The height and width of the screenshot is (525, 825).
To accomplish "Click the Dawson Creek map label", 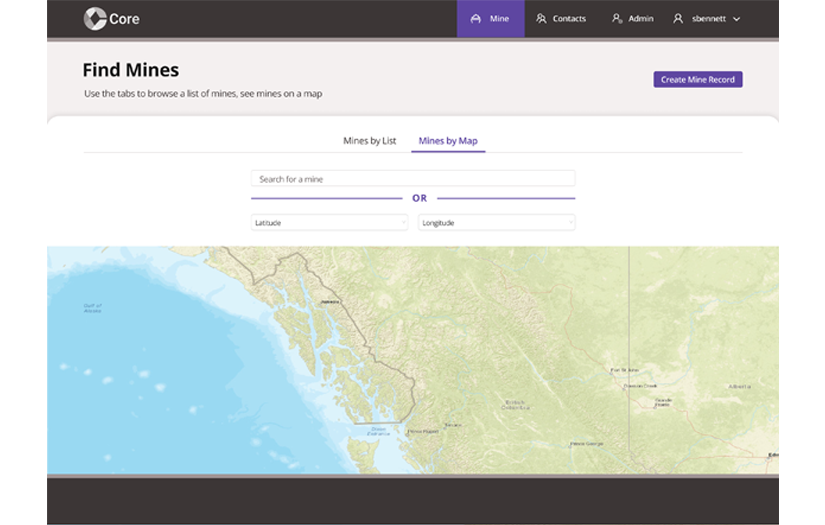I will 640,386.
